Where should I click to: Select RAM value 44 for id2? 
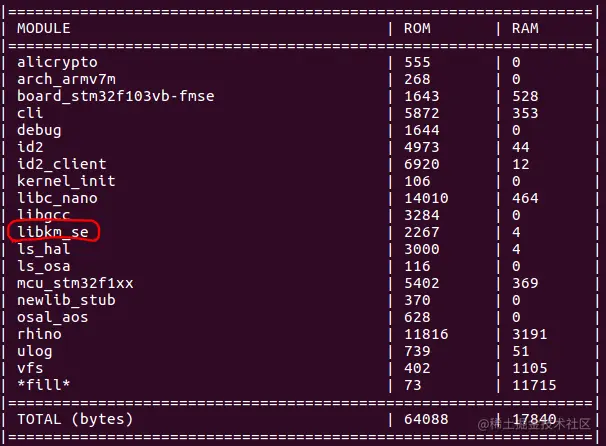tap(521, 147)
